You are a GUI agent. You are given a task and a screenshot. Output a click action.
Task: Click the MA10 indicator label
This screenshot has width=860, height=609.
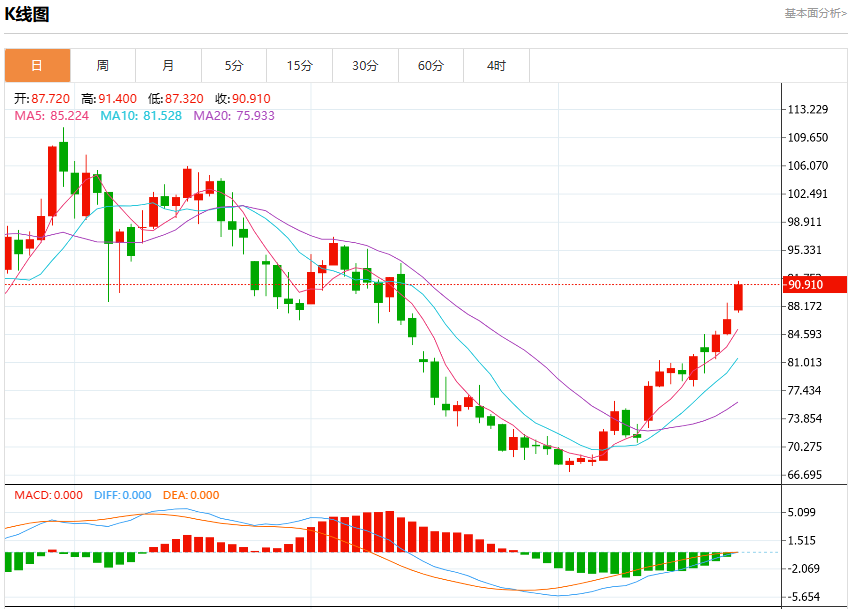point(141,116)
